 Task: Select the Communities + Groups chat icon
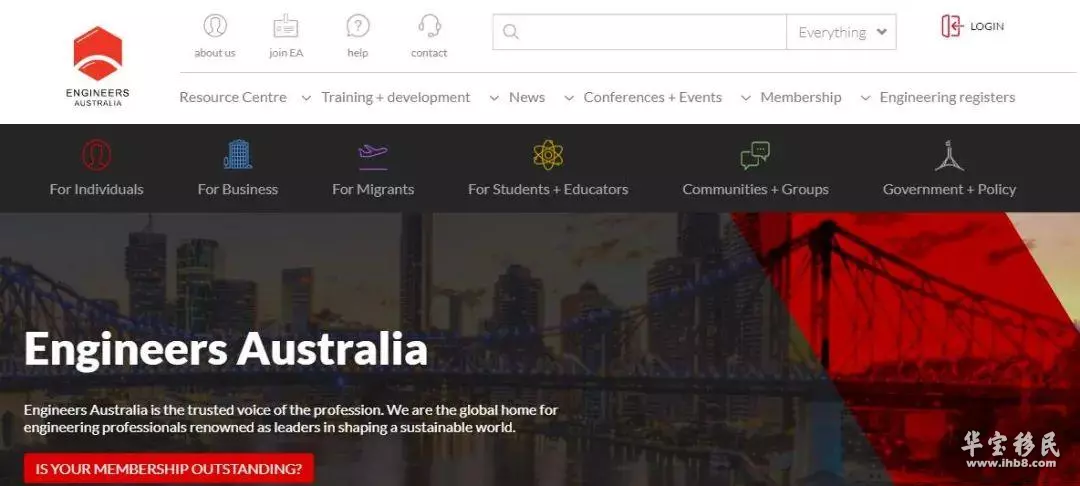[756, 156]
